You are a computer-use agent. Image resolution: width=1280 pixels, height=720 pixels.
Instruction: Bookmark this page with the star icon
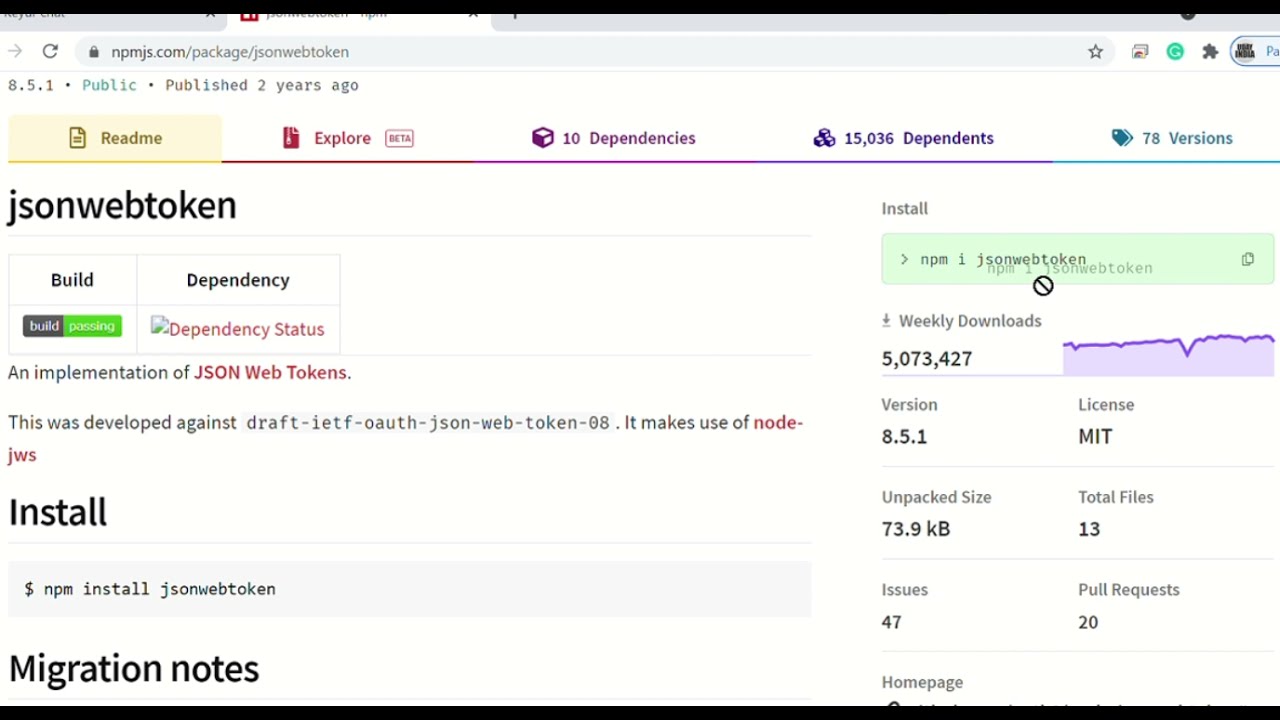coord(1096,52)
